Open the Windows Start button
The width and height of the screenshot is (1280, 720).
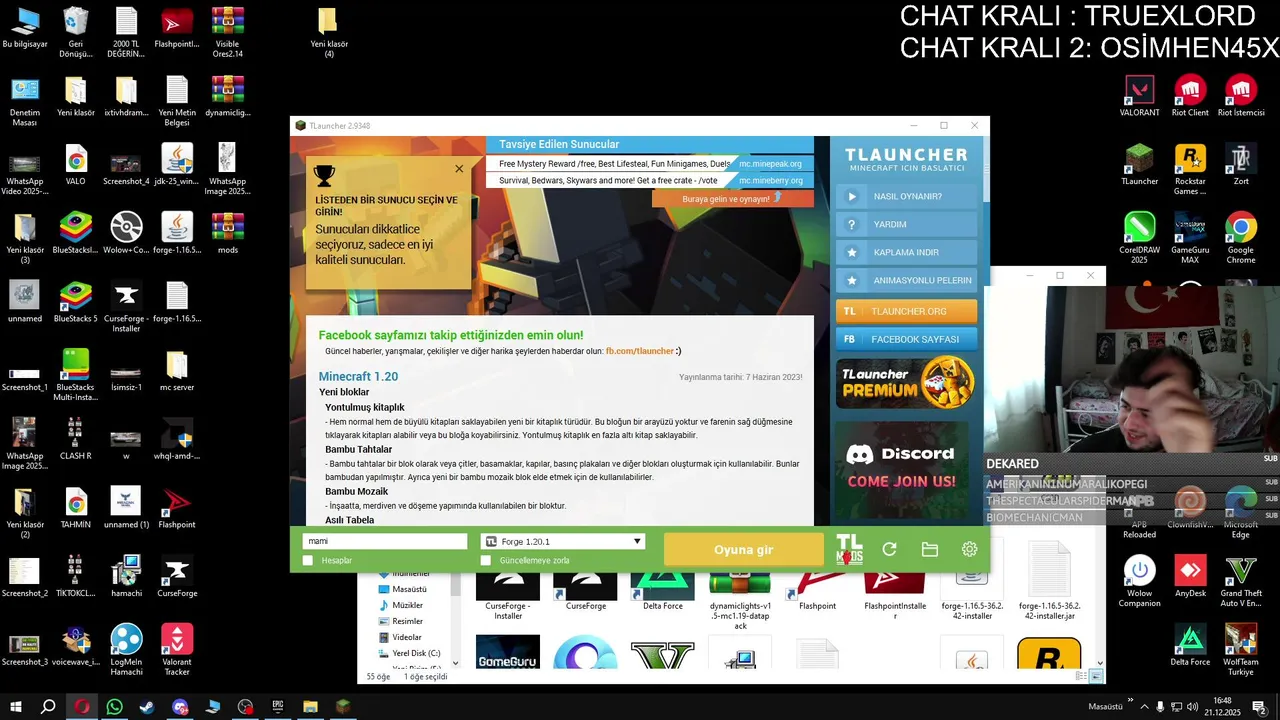[x=16, y=707]
